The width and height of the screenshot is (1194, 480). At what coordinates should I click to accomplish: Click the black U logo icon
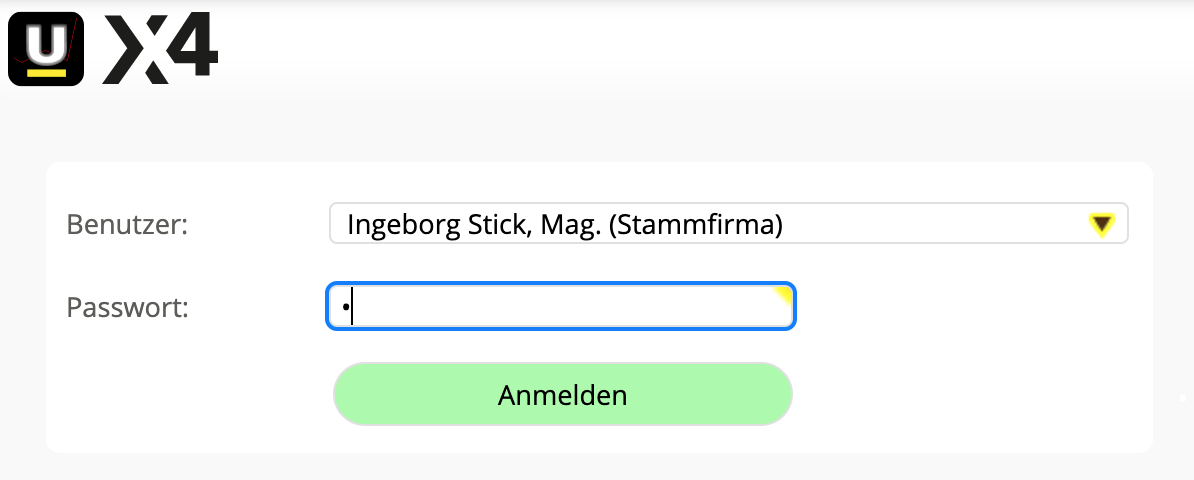coord(46,48)
